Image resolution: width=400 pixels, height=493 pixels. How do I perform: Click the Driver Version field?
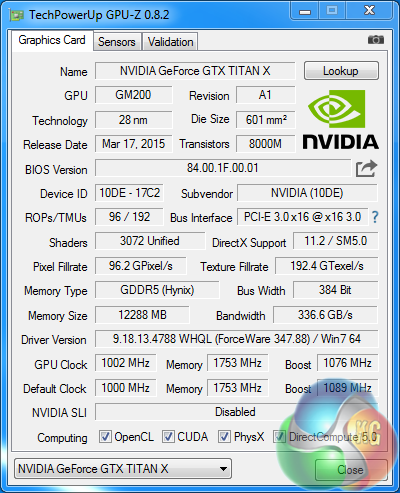[237, 339]
